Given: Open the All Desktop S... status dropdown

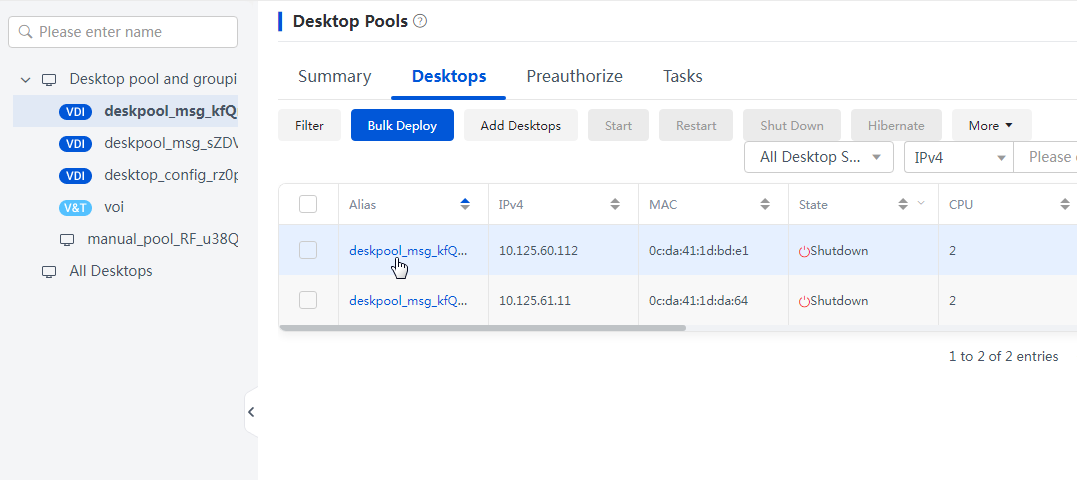Looking at the screenshot, I should coord(819,157).
